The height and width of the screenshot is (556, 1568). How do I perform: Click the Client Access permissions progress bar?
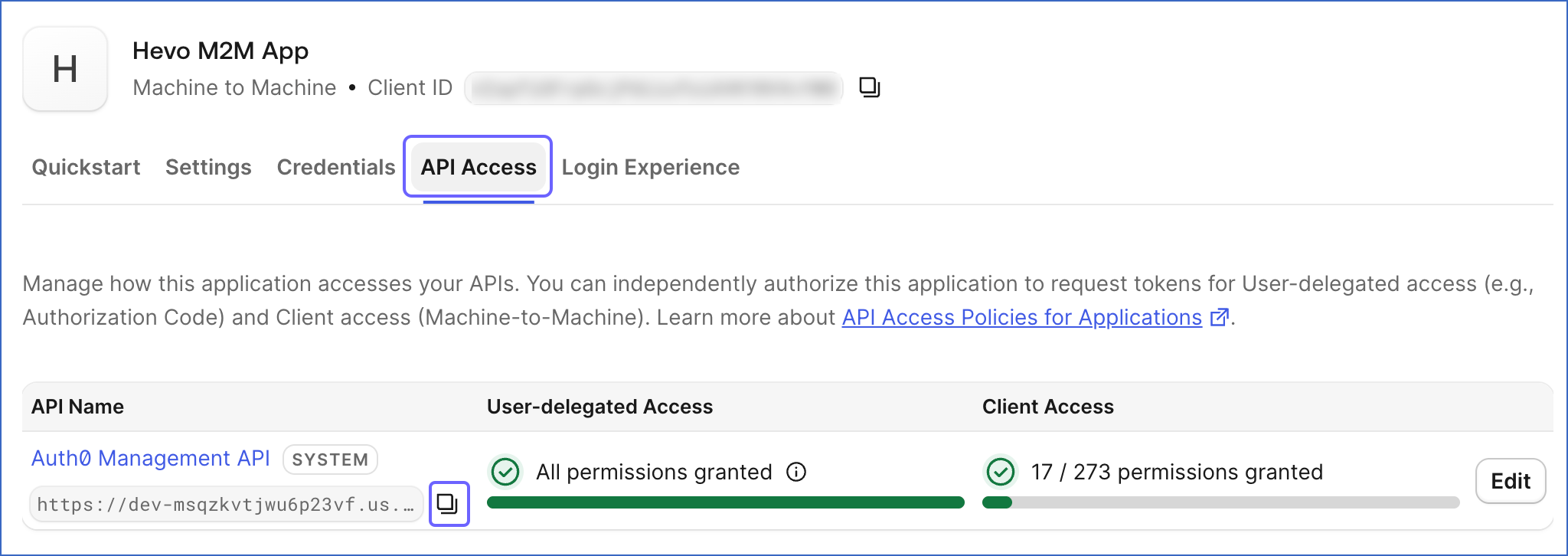click(1221, 502)
